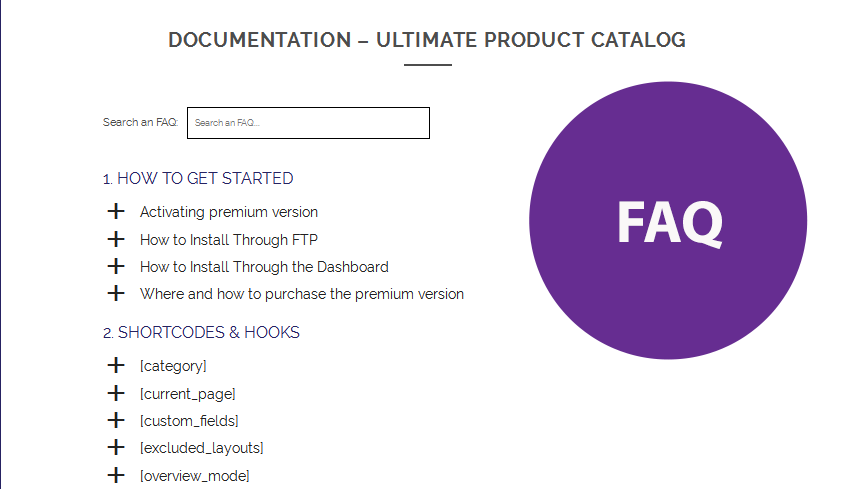This screenshot has width=854, height=489.
Task: Click plus icon next to Install Through the Dashboard
Action: (x=116, y=266)
